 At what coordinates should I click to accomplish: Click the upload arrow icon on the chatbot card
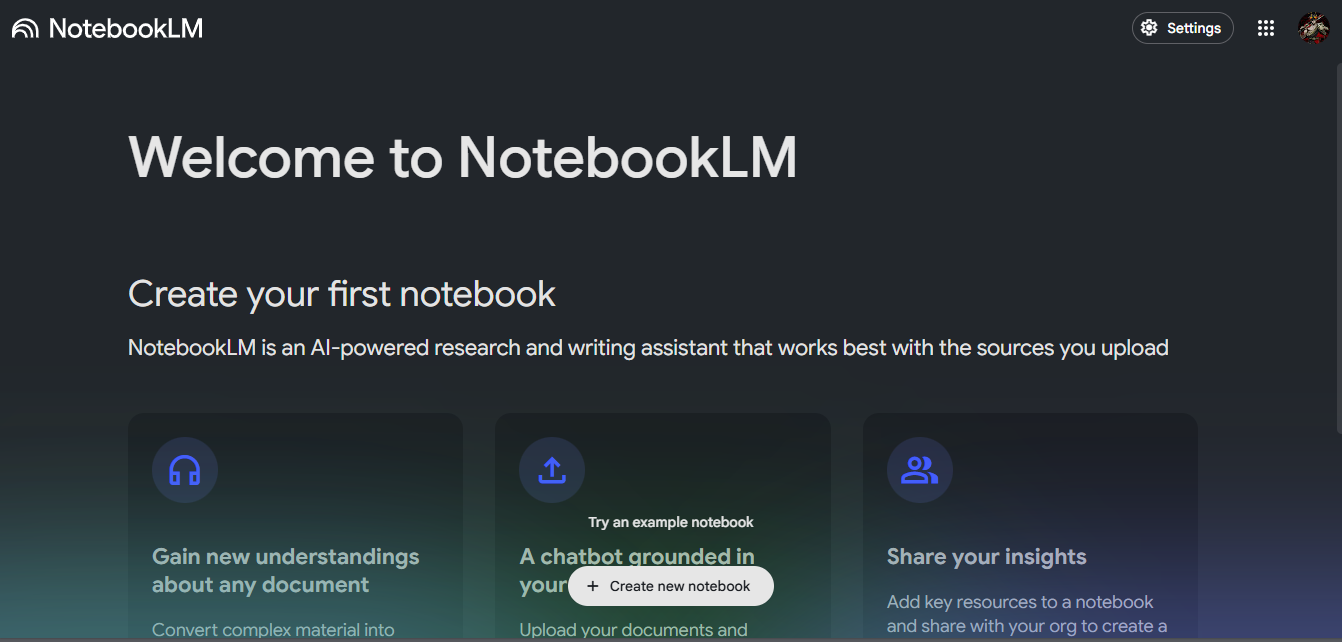[552, 470]
